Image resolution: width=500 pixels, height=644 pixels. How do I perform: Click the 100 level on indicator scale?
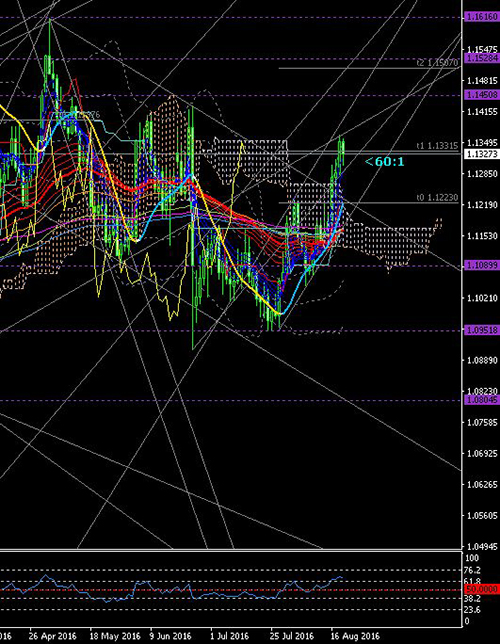coord(472,558)
